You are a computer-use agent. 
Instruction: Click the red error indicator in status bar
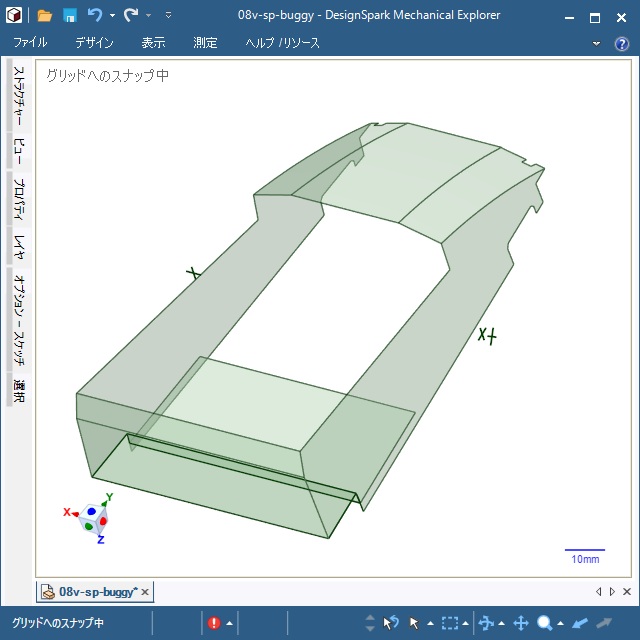click(214, 623)
